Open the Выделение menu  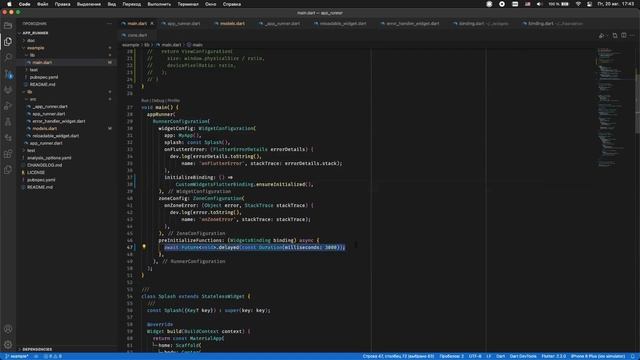[x=89, y=4]
